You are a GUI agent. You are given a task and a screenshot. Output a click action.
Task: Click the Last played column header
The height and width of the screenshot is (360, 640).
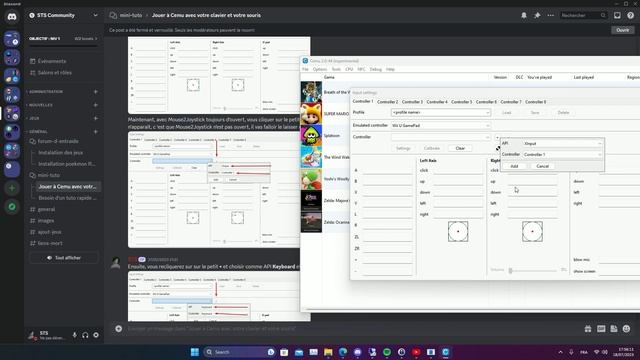584,77
